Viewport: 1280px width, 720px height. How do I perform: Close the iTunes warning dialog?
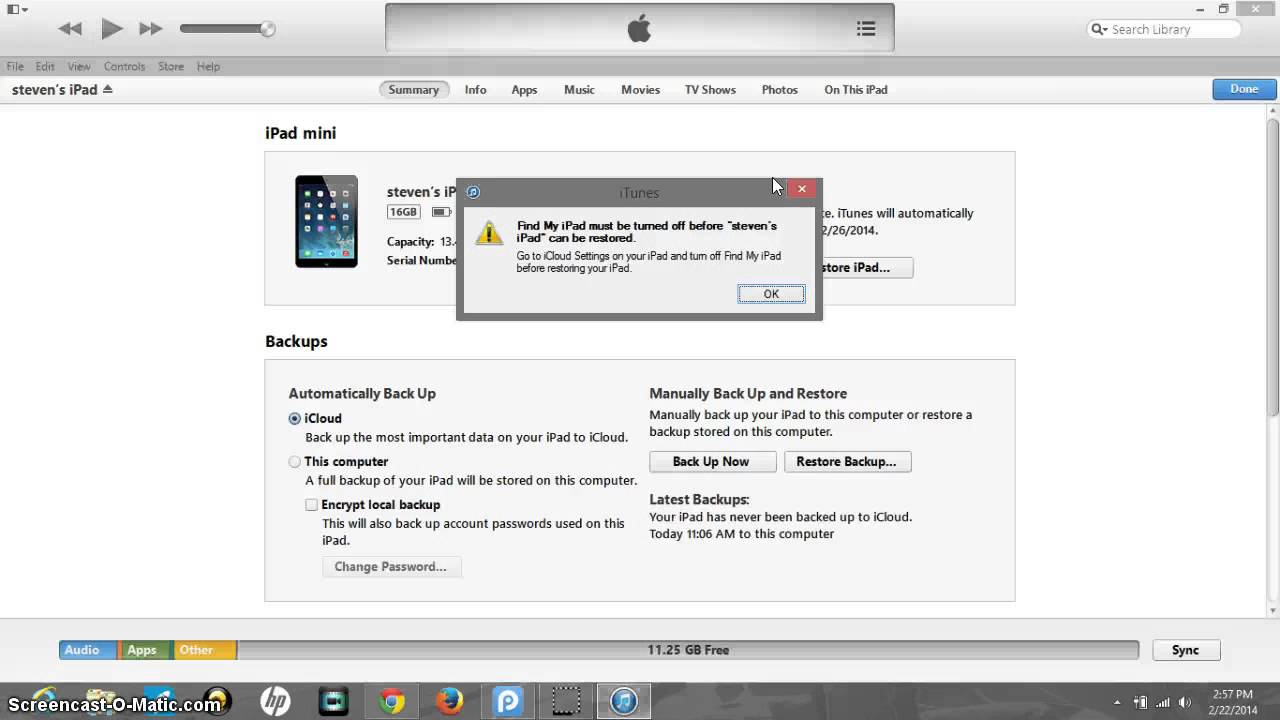pyautogui.click(x=801, y=188)
